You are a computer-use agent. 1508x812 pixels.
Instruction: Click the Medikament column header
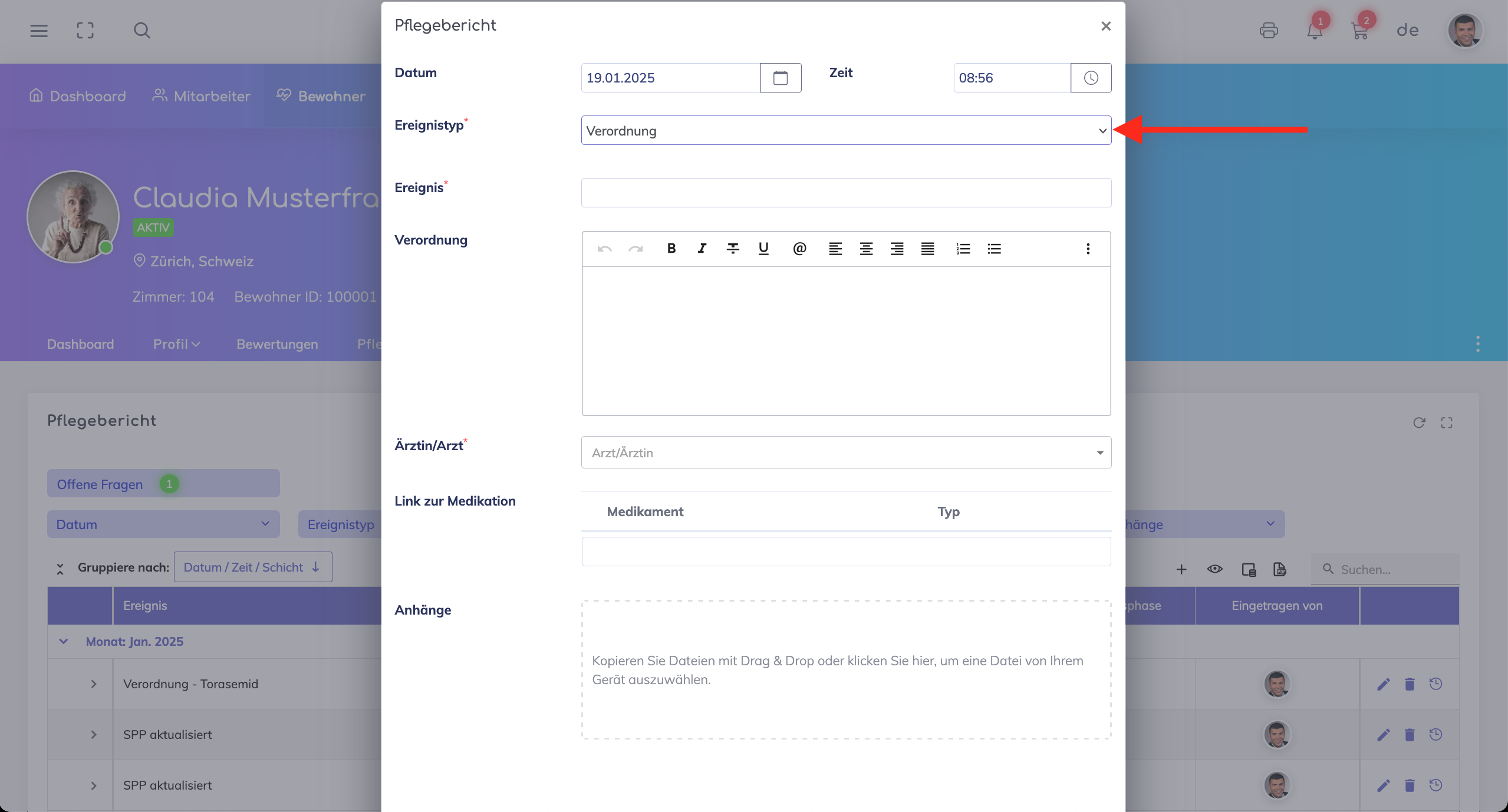click(645, 511)
